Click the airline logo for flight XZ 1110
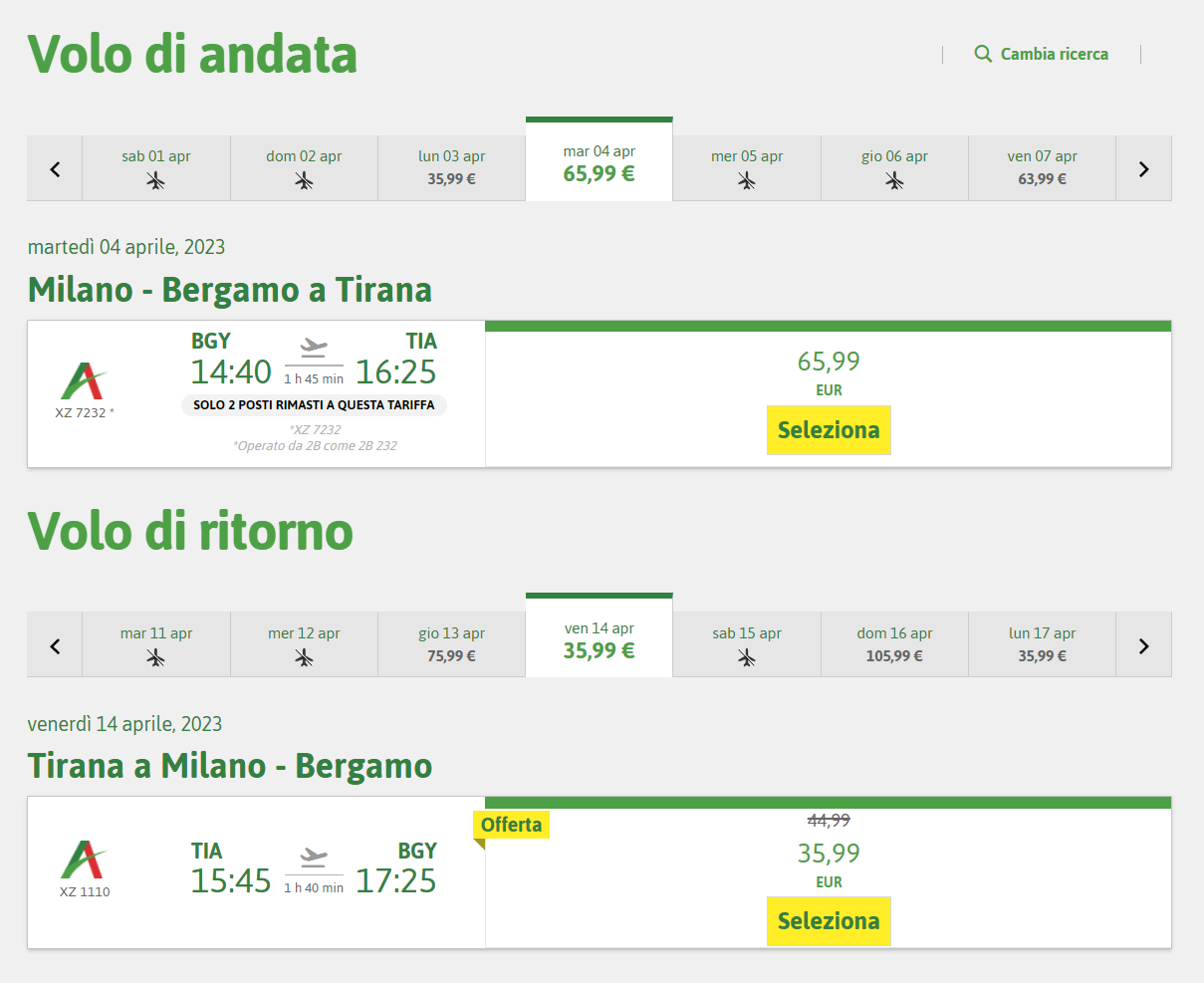Image resolution: width=1204 pixels, height=983 pixels. point(85,860)
